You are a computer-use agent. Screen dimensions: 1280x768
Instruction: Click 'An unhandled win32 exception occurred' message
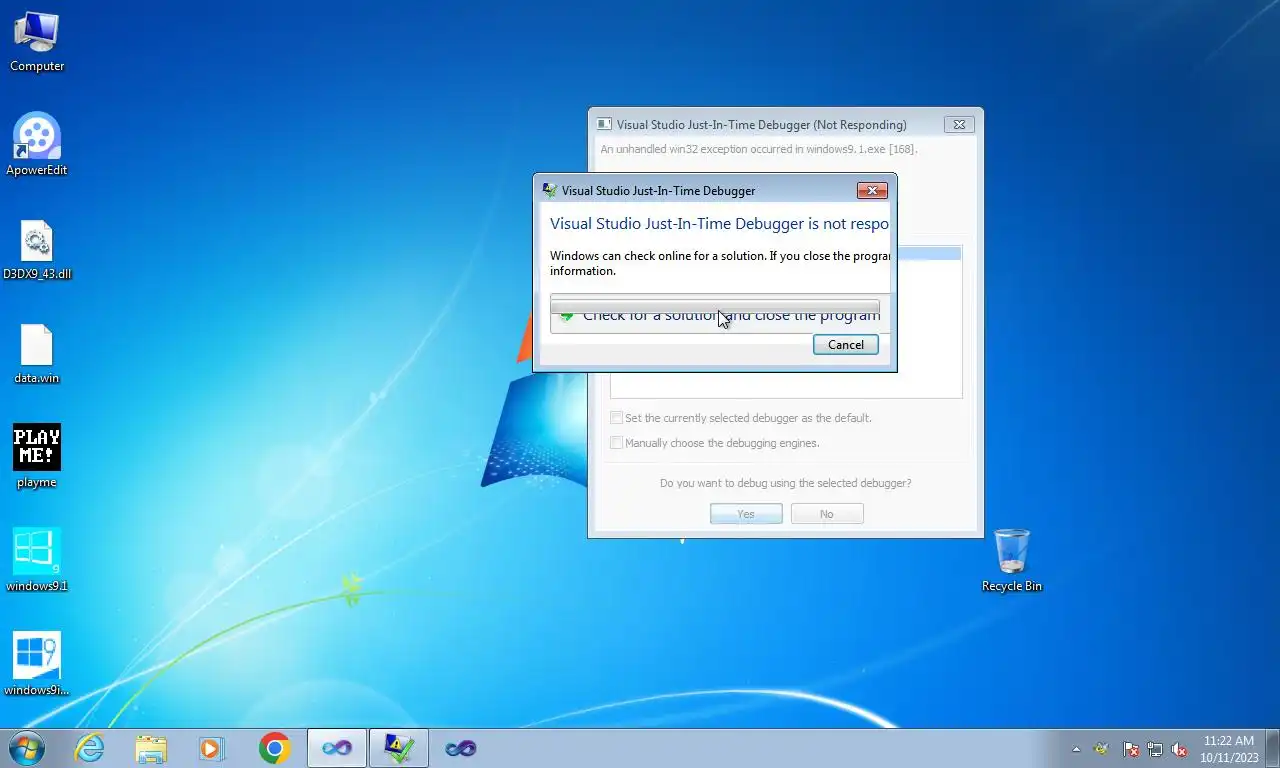click(759, 149)
